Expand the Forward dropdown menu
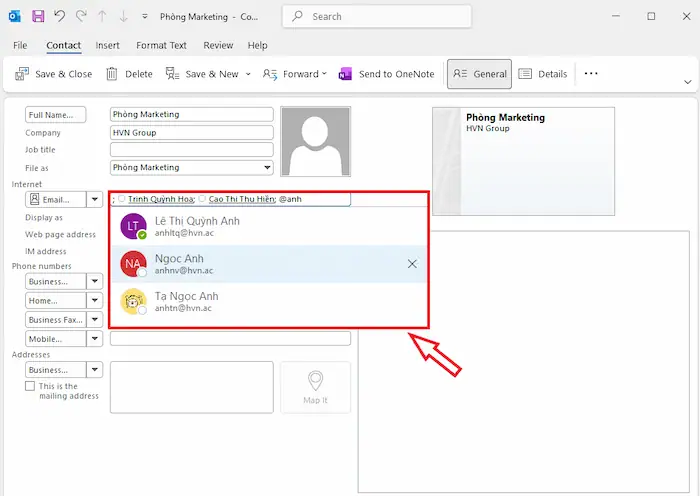 (325, 74)
